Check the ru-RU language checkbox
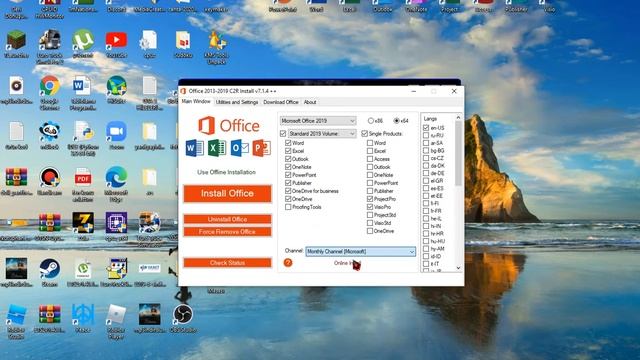 pyautogui.click(x=426, y=136)
